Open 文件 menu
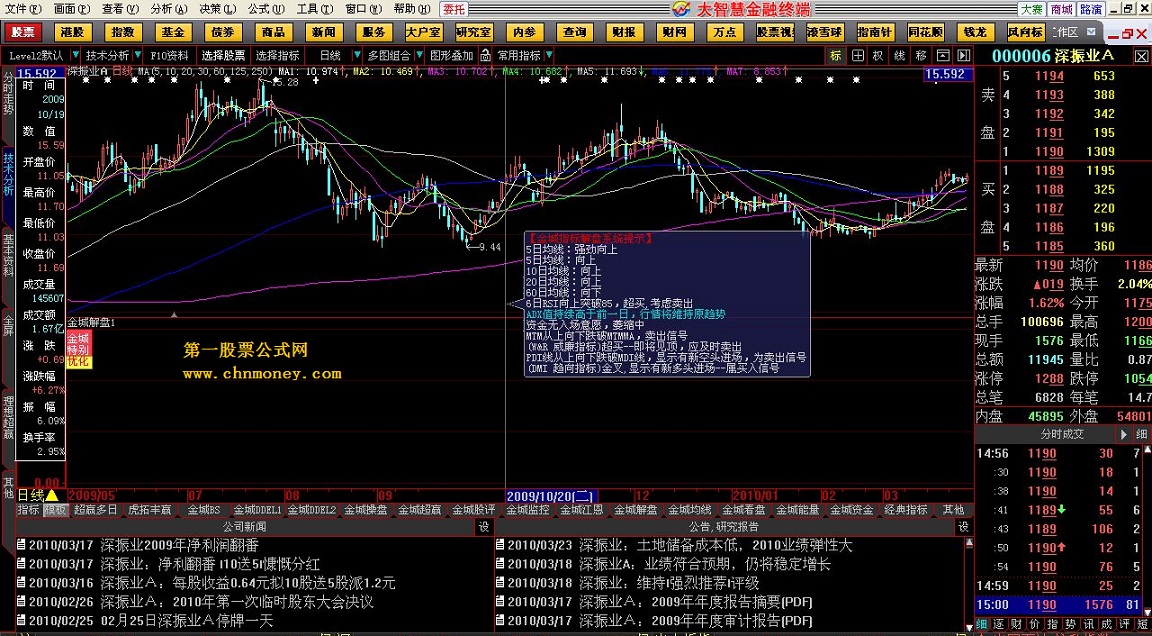 (x=24, y=9)
